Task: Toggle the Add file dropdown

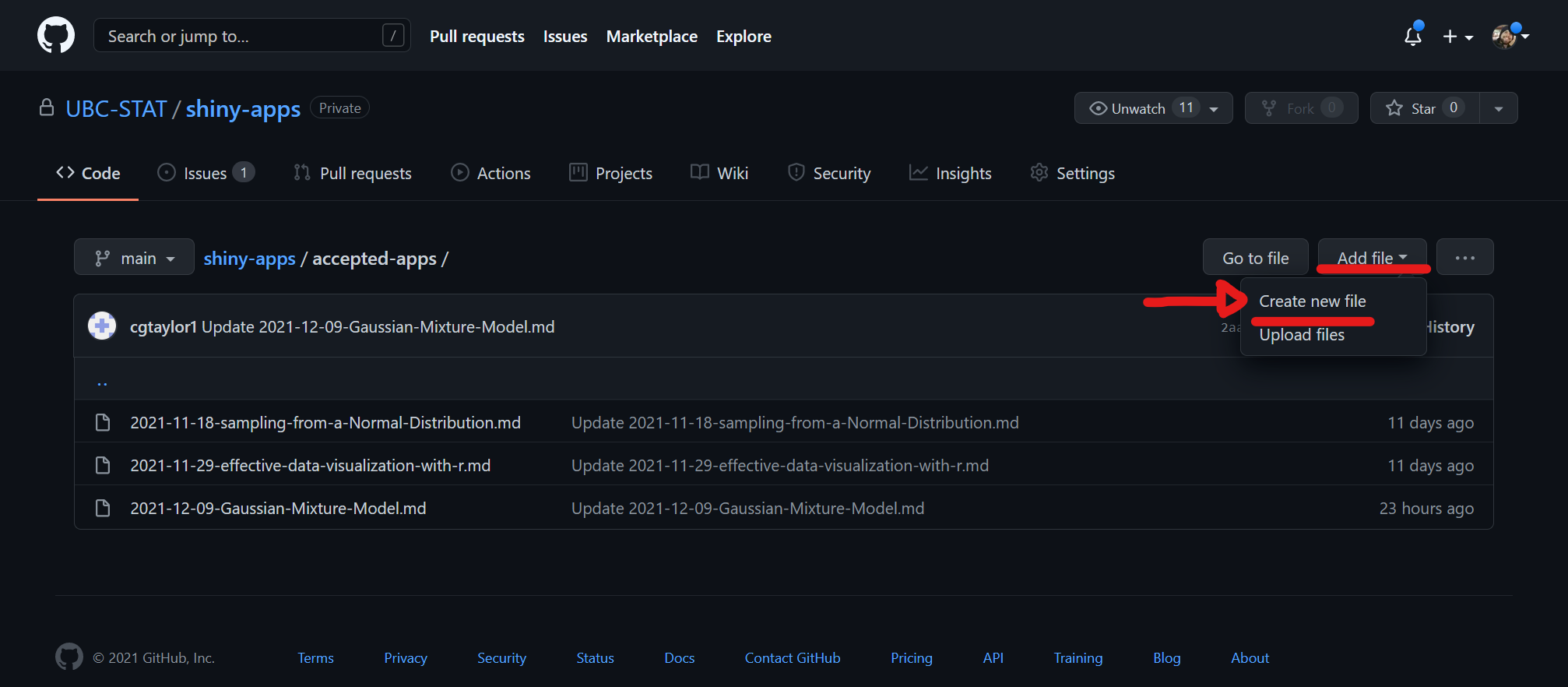Action: pyautogui.click(x=1372, y=257)
